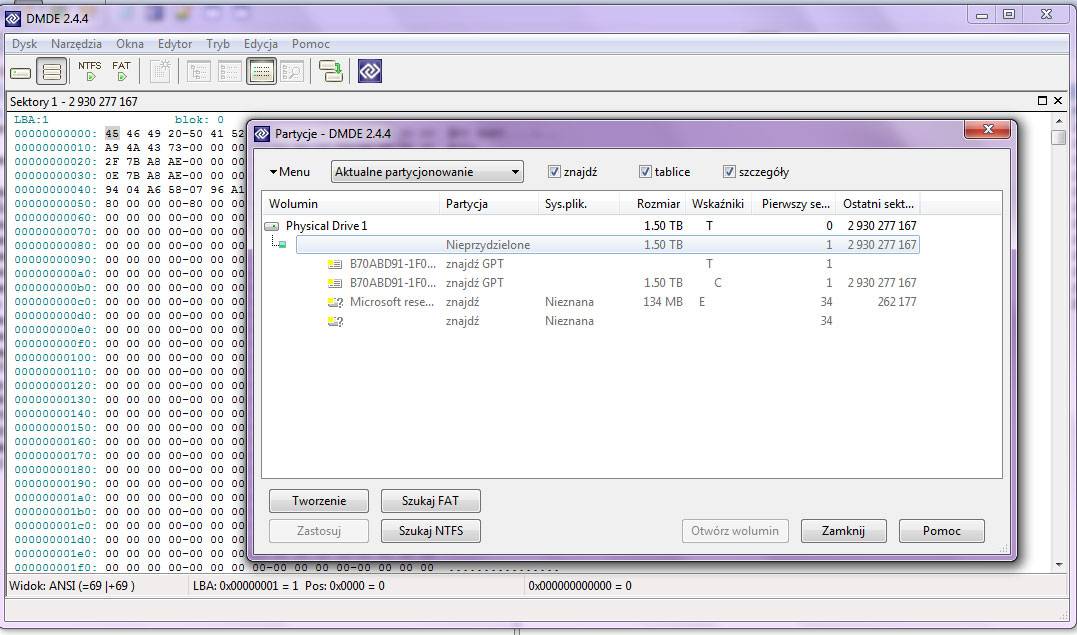Click the icon of first B70ABD91 GPT row
Screen dimensions: 1077x635
335,264
